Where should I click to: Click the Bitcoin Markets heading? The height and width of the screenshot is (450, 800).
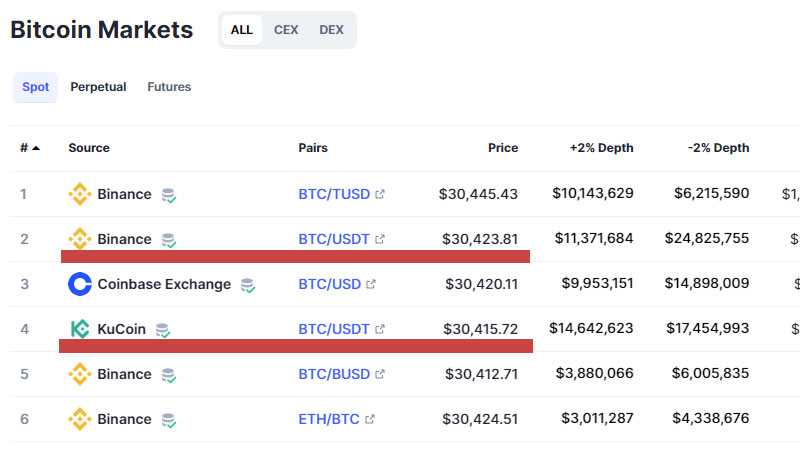pyautogui.click(x=102, y=30)
